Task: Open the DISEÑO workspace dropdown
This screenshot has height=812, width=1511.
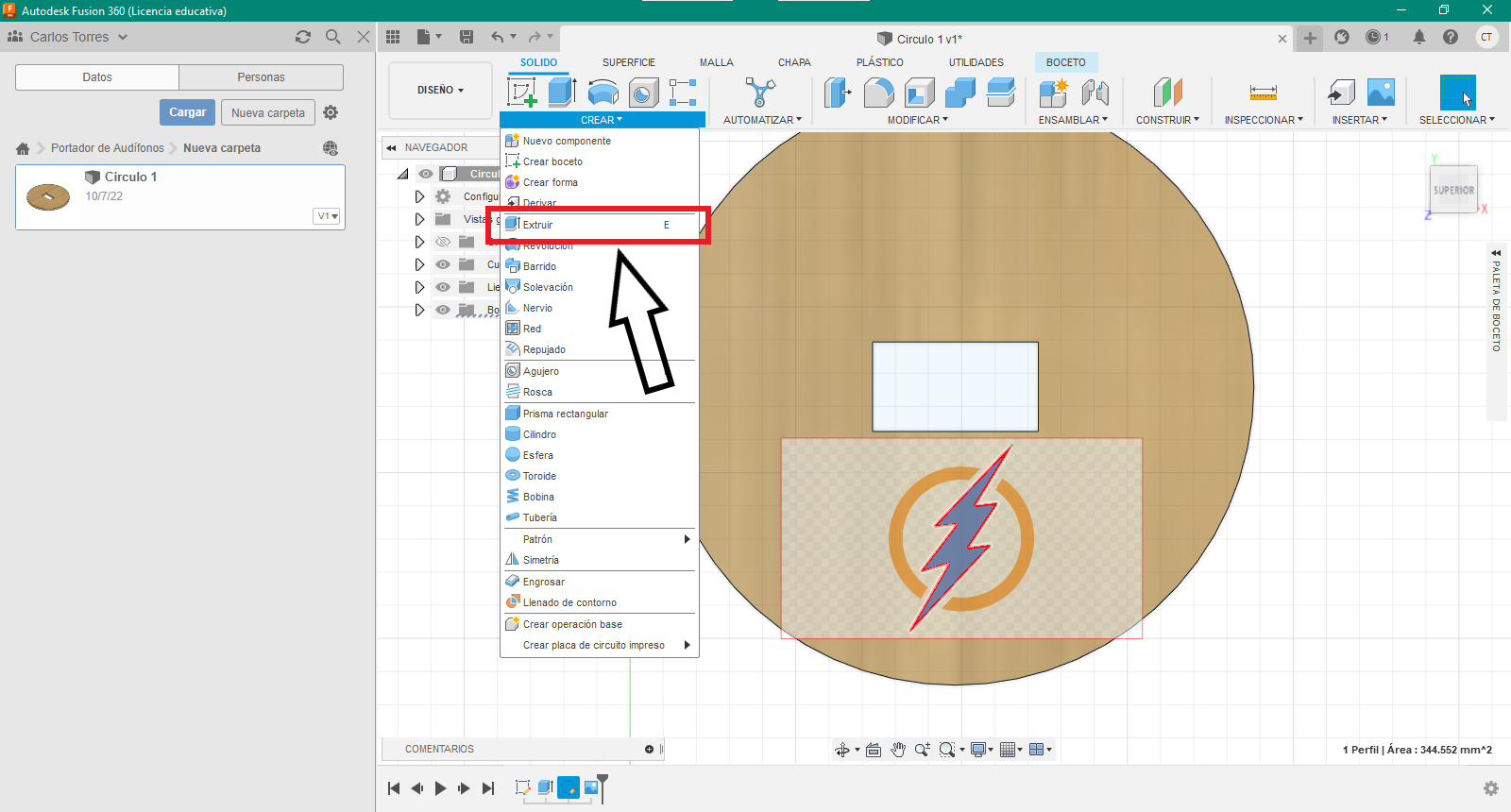Action: 440,91
